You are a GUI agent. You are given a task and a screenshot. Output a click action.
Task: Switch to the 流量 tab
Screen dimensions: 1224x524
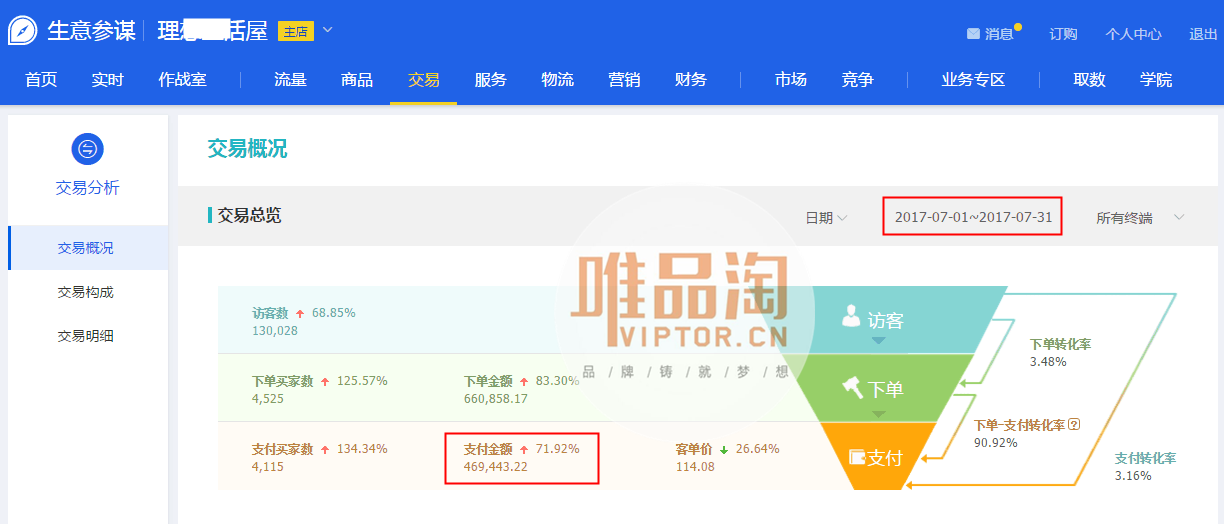point(290,80)
